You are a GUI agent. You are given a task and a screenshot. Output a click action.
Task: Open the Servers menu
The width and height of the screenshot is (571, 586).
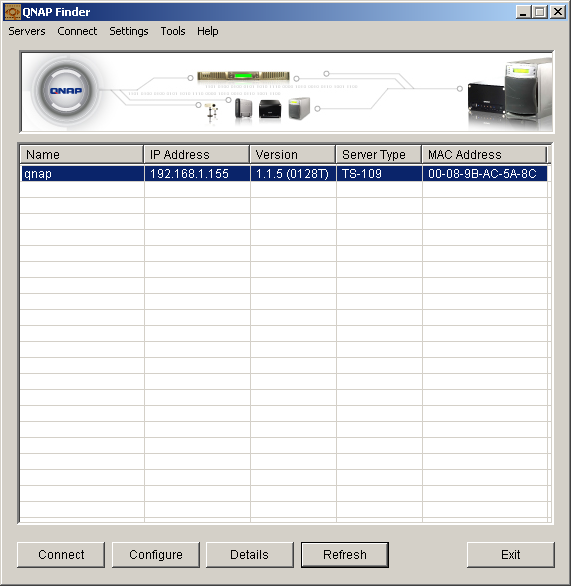[27, 31]
